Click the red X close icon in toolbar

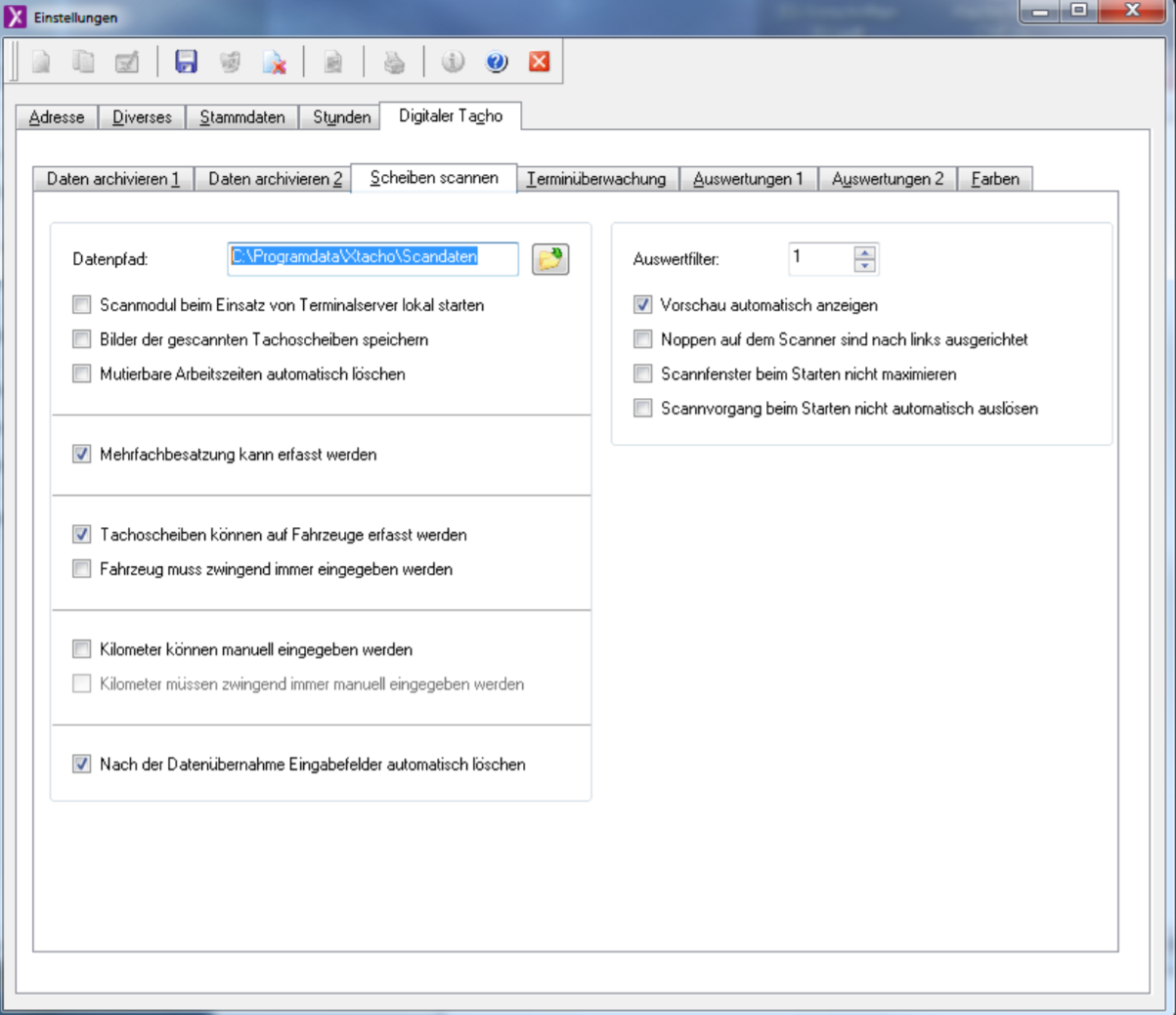(539, 62)
